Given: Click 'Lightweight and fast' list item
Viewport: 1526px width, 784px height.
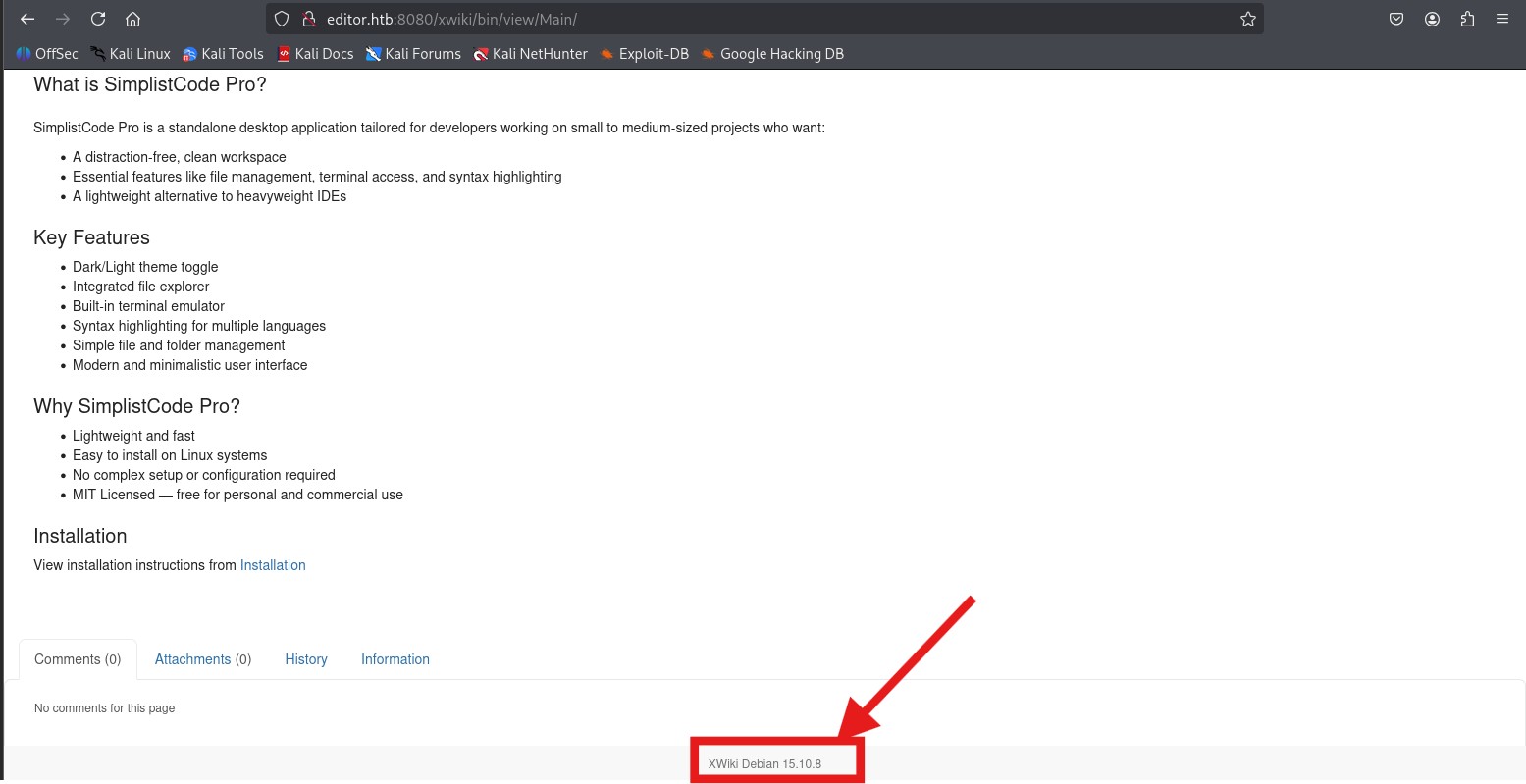Looking at the screenshot, I should coord(133,436).
